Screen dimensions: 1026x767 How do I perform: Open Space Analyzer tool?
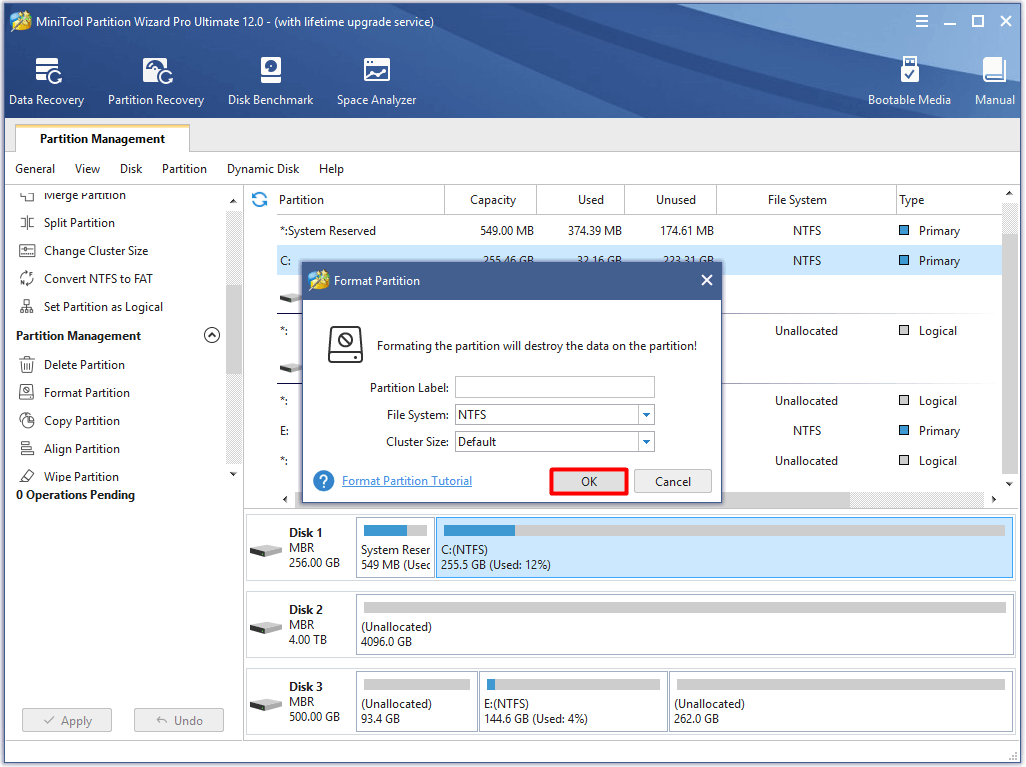(x=376, y=81)
